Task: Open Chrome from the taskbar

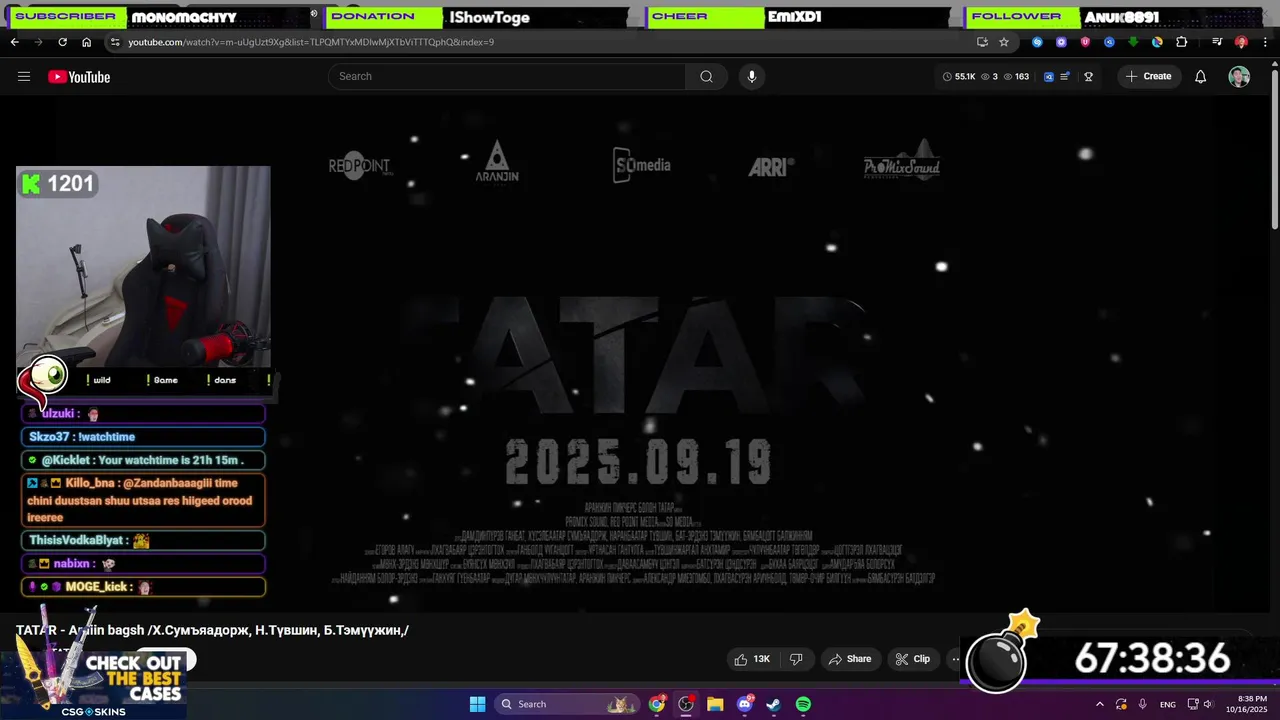Action: [657, 704]
